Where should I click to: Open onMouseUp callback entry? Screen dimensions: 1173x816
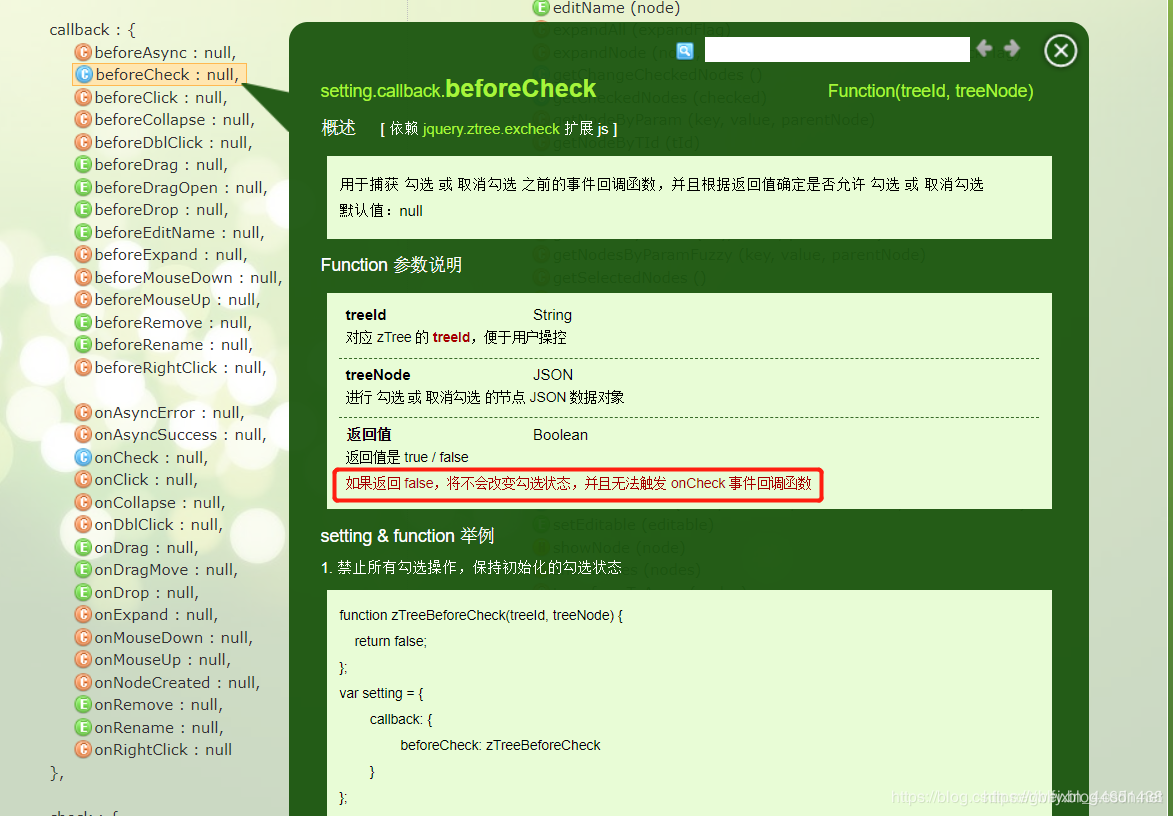click(x=153, y=659)
